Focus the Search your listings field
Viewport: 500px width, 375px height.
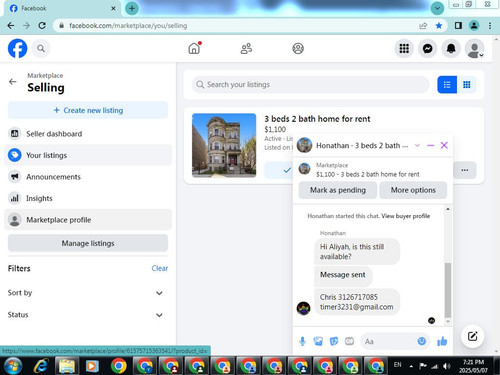click(311, 85)
